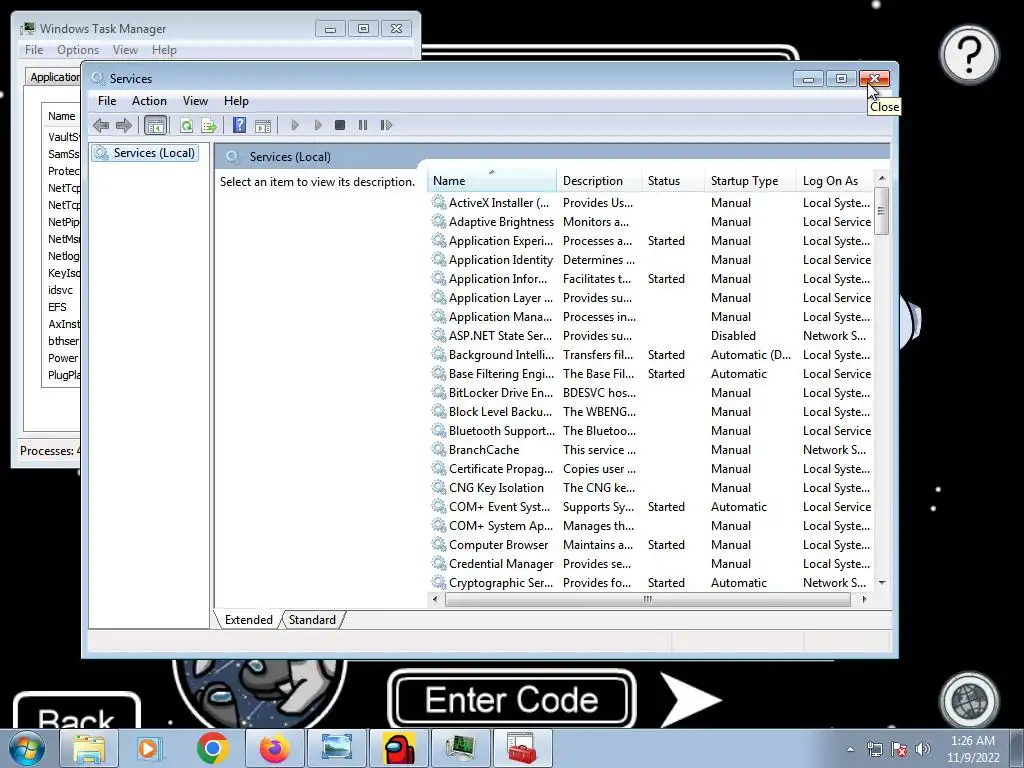Open the View menu in Services
Viewport: 1024px width, 768px height.
click(x=195, y=101)
